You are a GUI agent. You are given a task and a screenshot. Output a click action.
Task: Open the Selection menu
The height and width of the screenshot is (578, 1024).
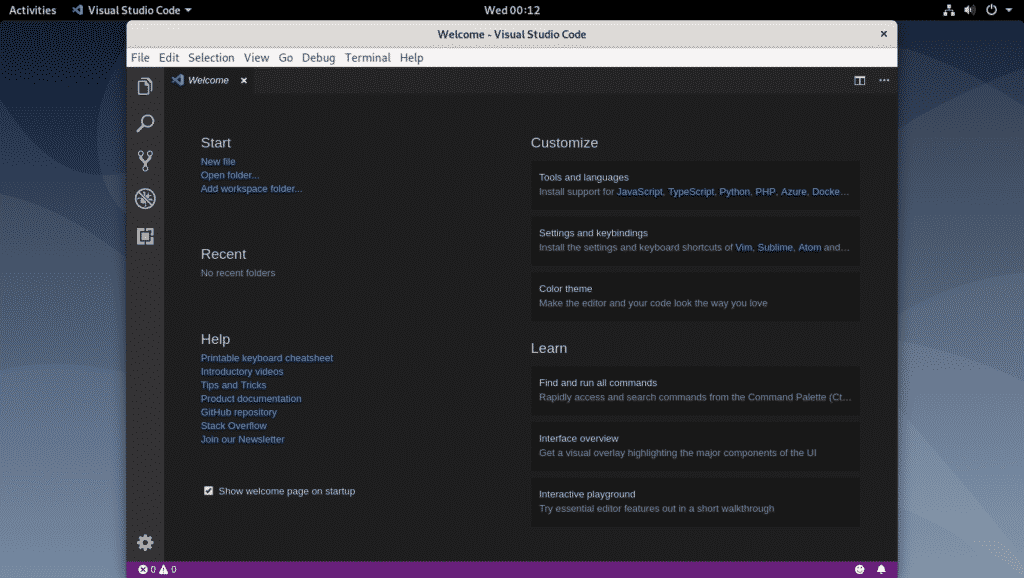[211, 58]
